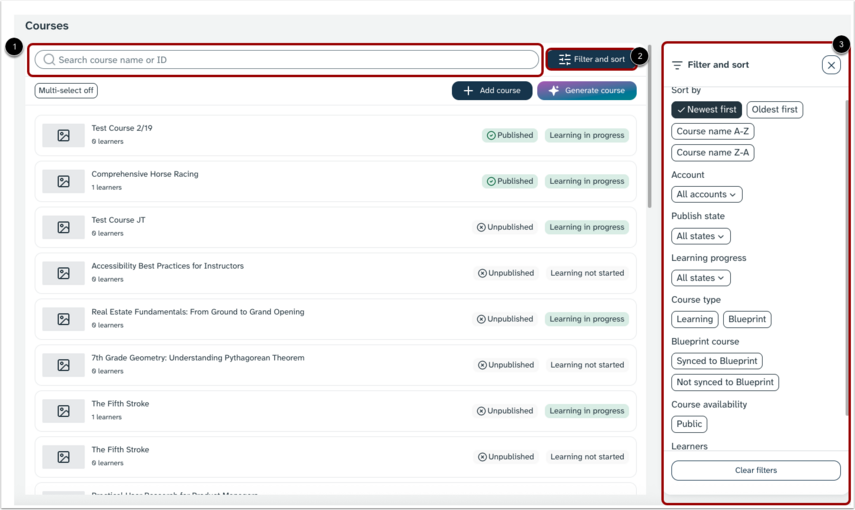Toggle Multi-select off button
This screenshot has width=855, height=510.
(x=66, y=91)
